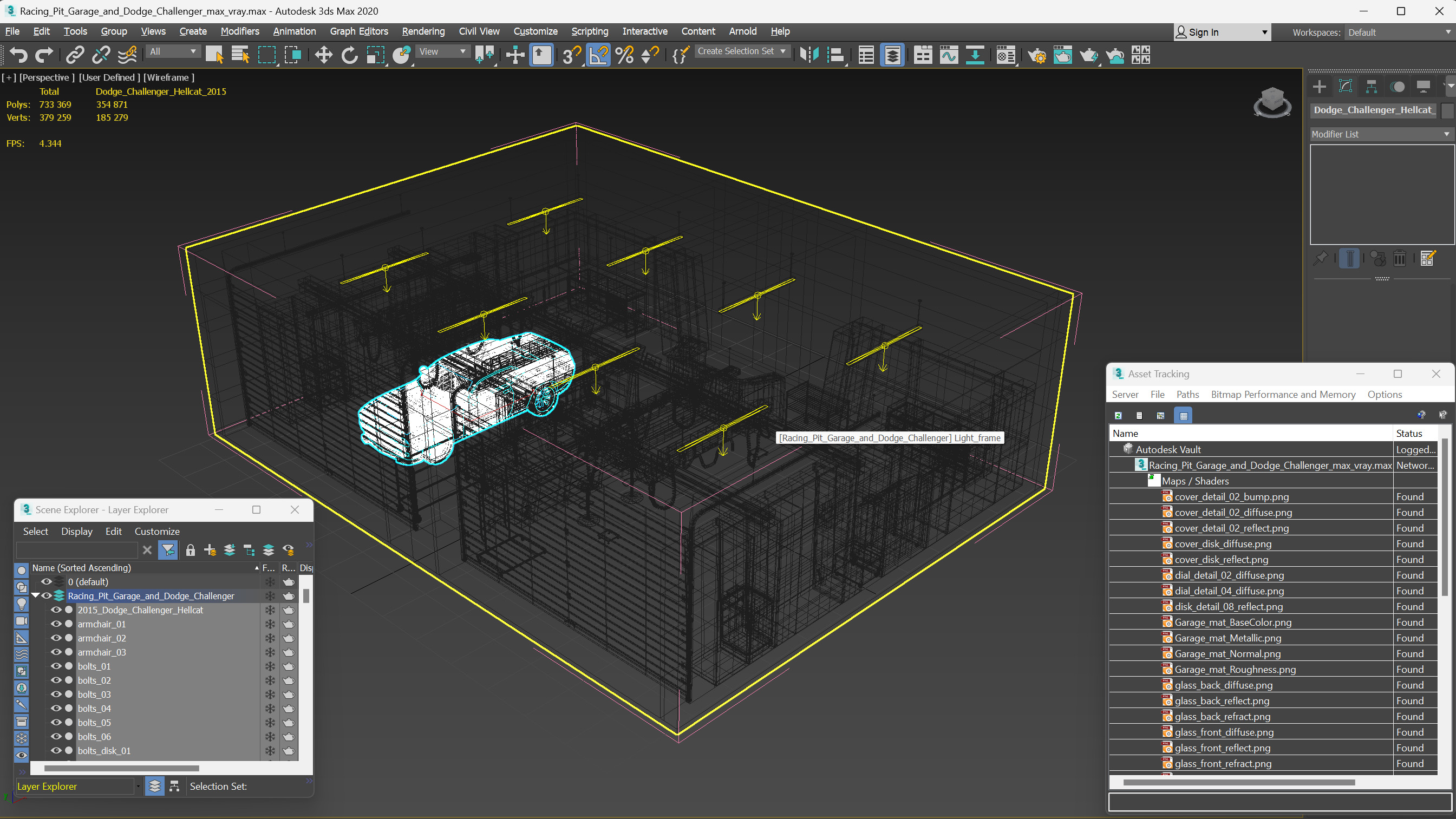Click Remove Modifier trash icon
Viewport: 1456px width, 819px height.
tap(1400, 258)
